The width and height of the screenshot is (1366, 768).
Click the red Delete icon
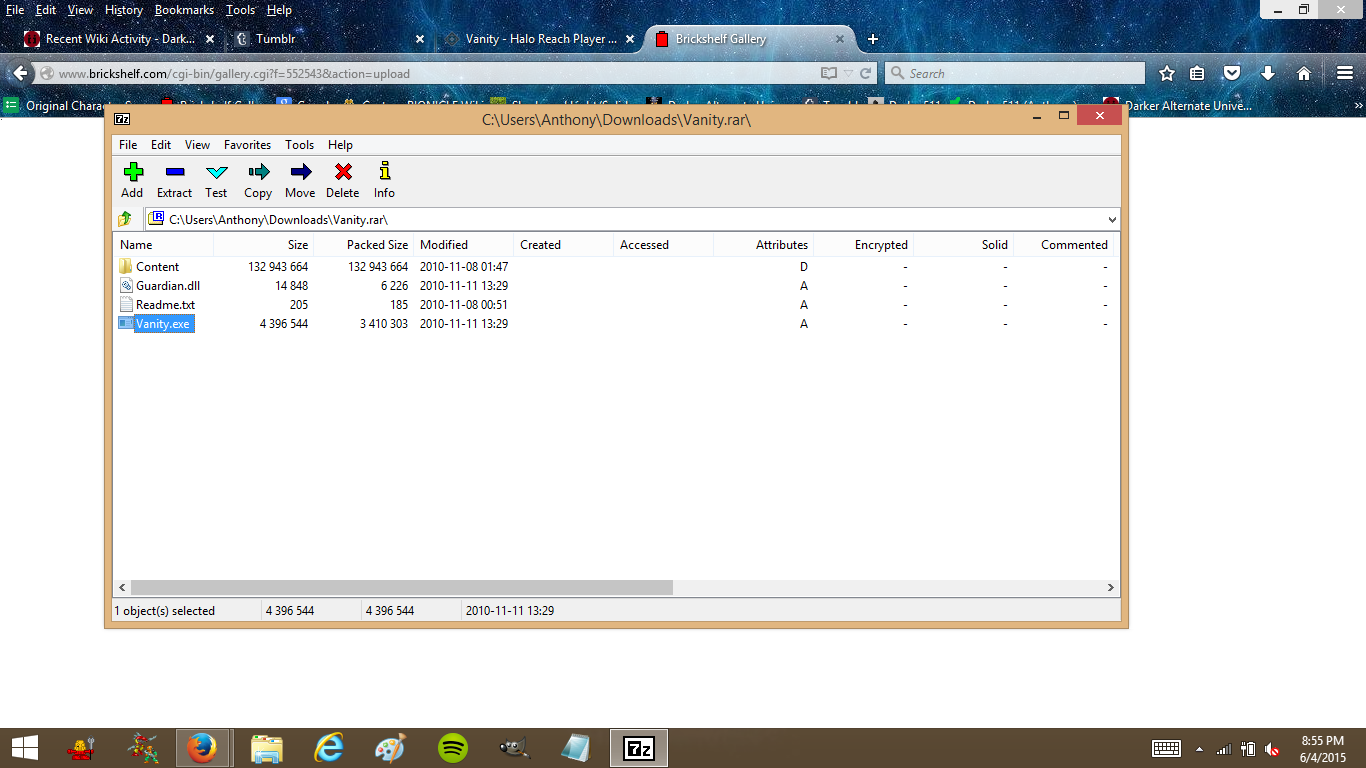coord(342,172)
